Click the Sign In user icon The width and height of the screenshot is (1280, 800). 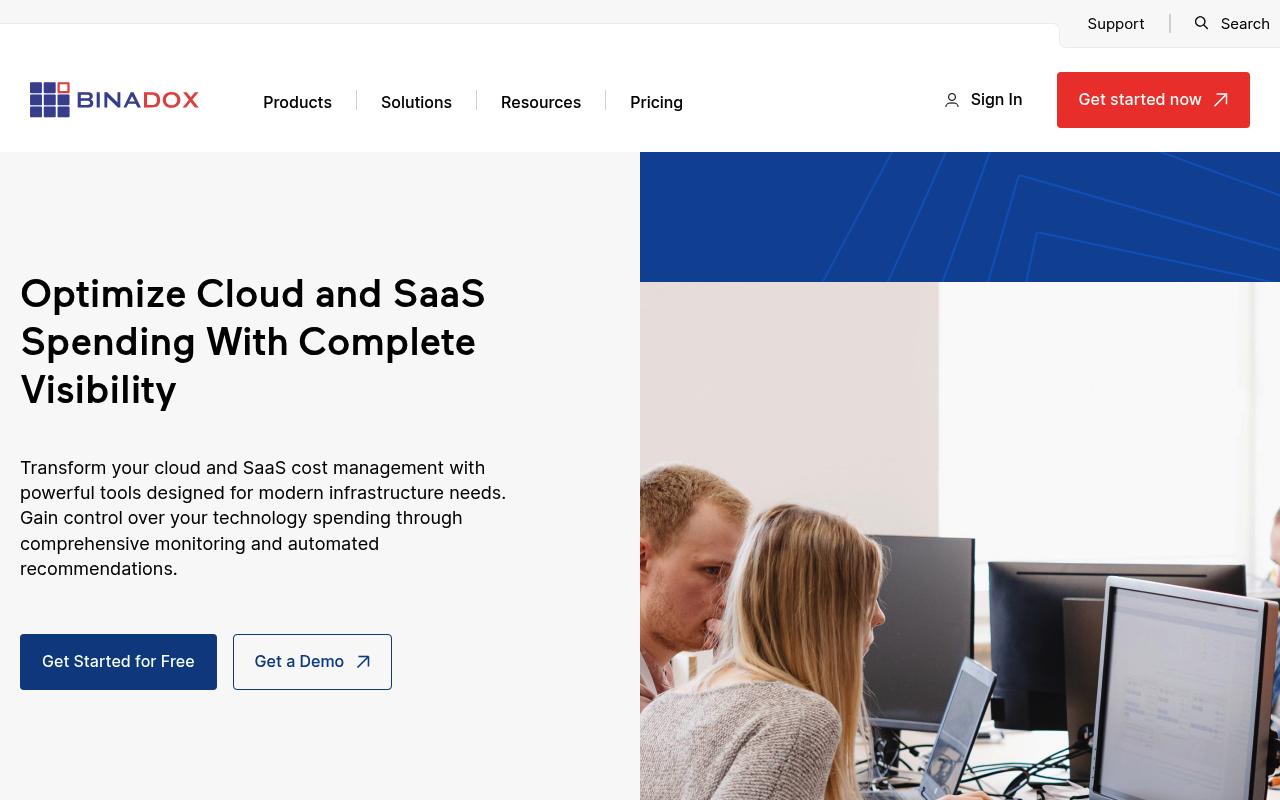(952, 100)
